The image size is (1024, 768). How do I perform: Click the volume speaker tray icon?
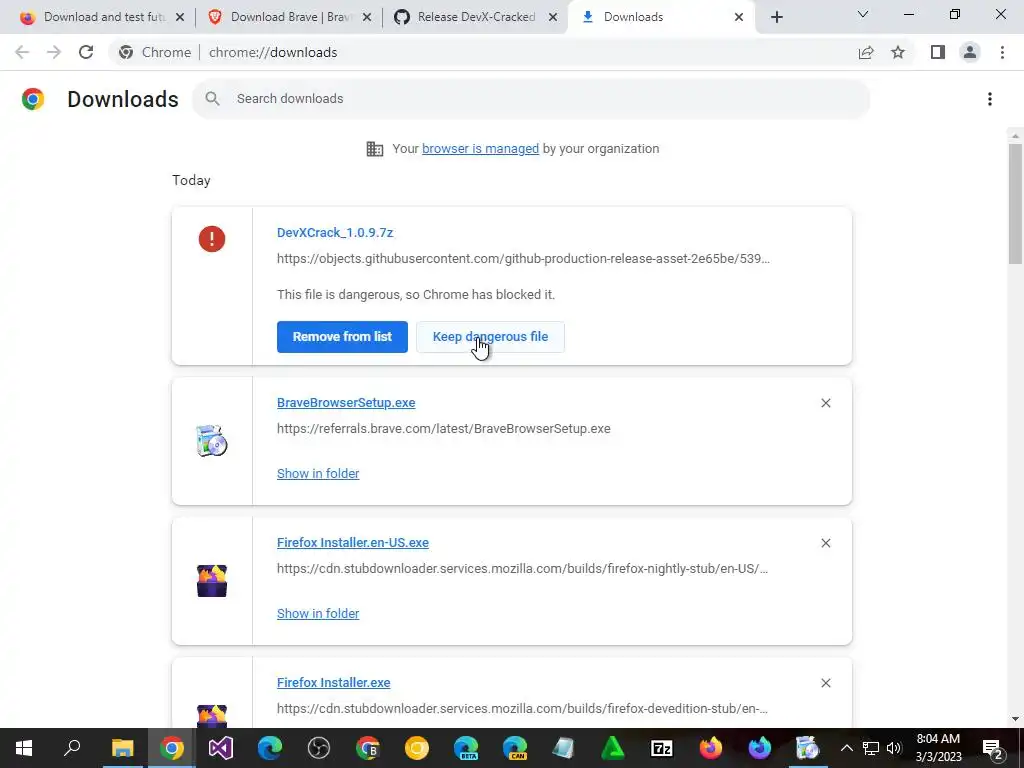894,748
